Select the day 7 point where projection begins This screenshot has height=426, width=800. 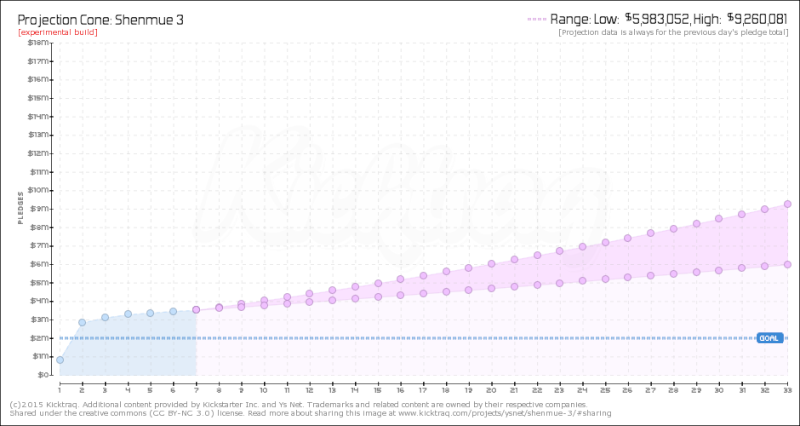(196, 310)
